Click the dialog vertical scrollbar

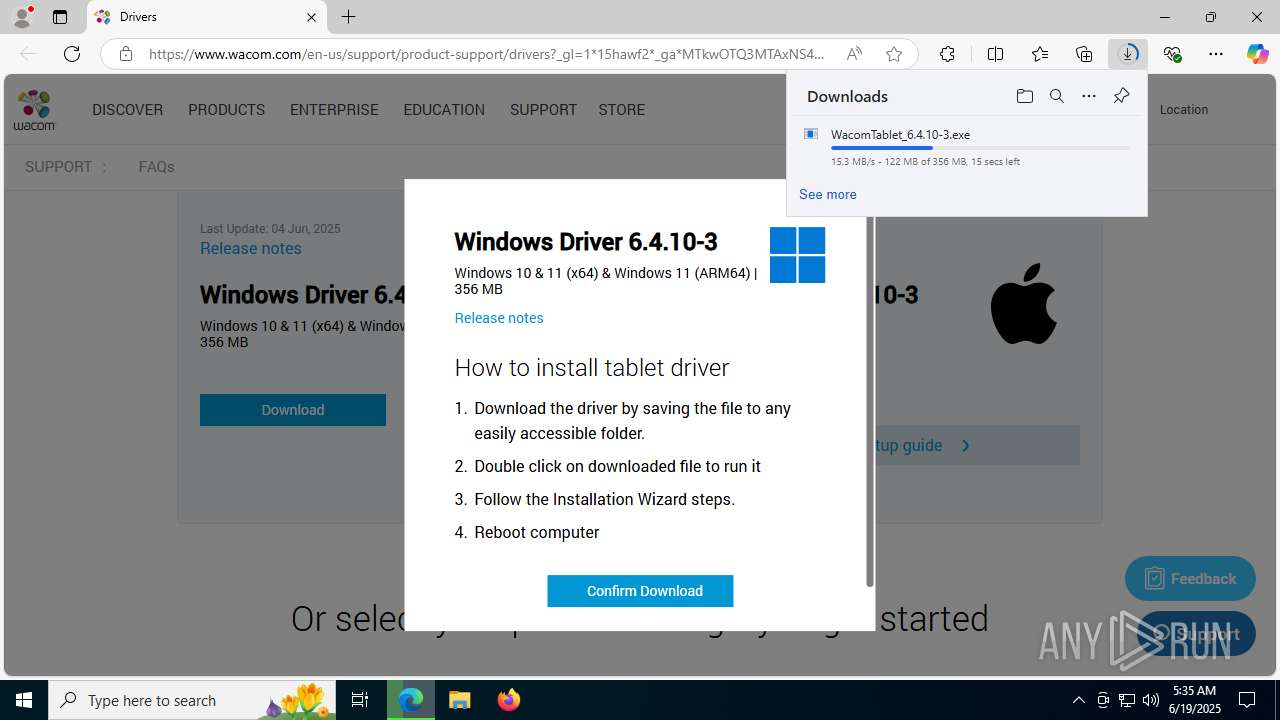[870, 400]
